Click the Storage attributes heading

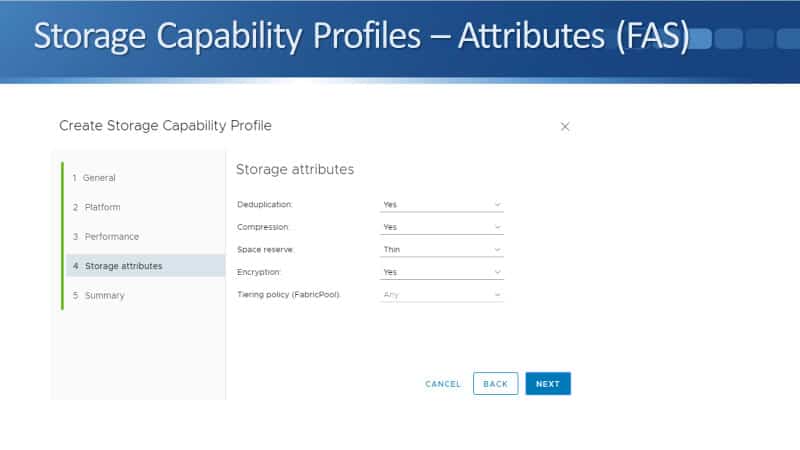(295, 170)
